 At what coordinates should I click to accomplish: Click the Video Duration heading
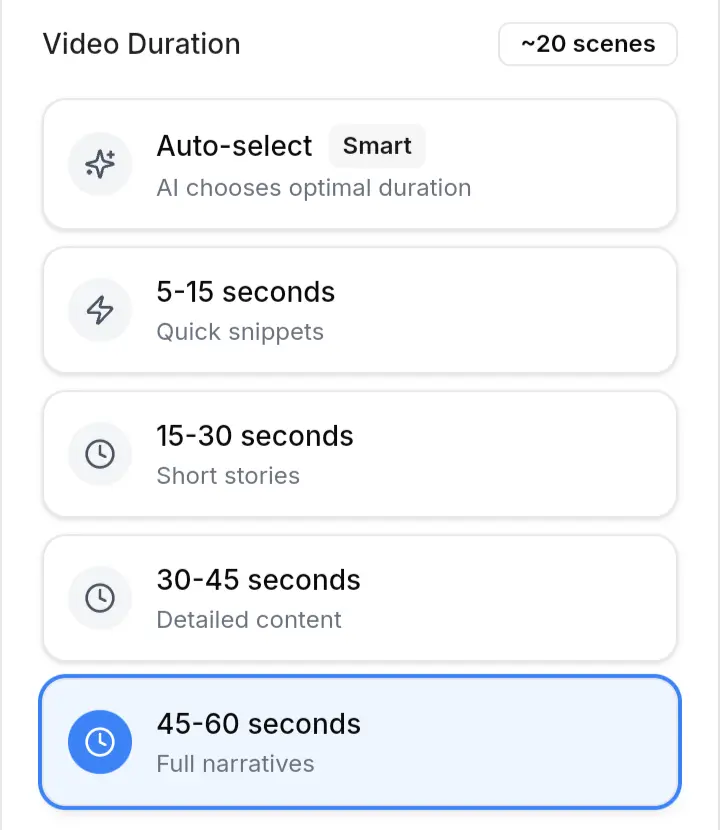(141, 44)
